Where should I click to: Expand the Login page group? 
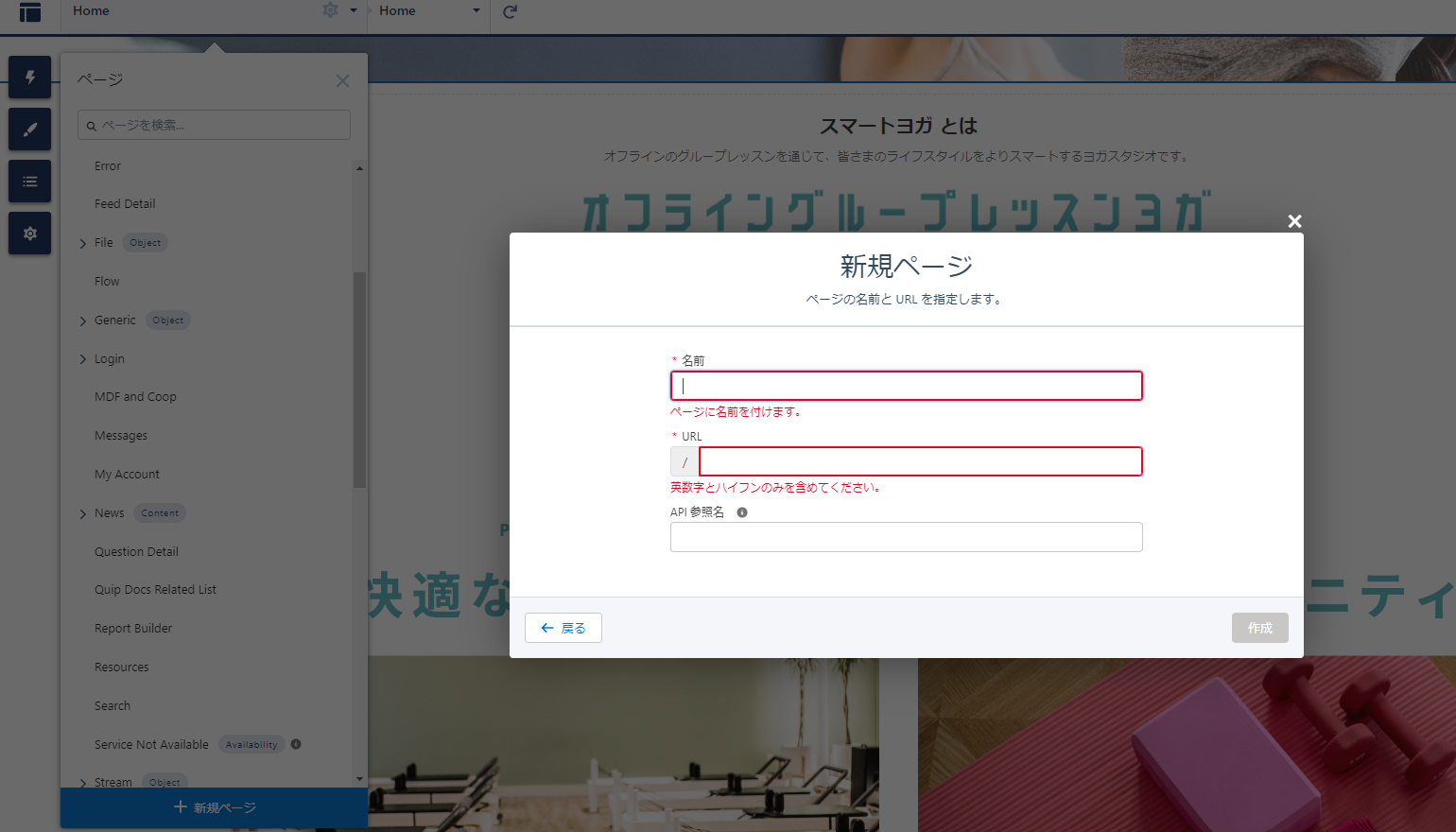[x=83, y=360]
